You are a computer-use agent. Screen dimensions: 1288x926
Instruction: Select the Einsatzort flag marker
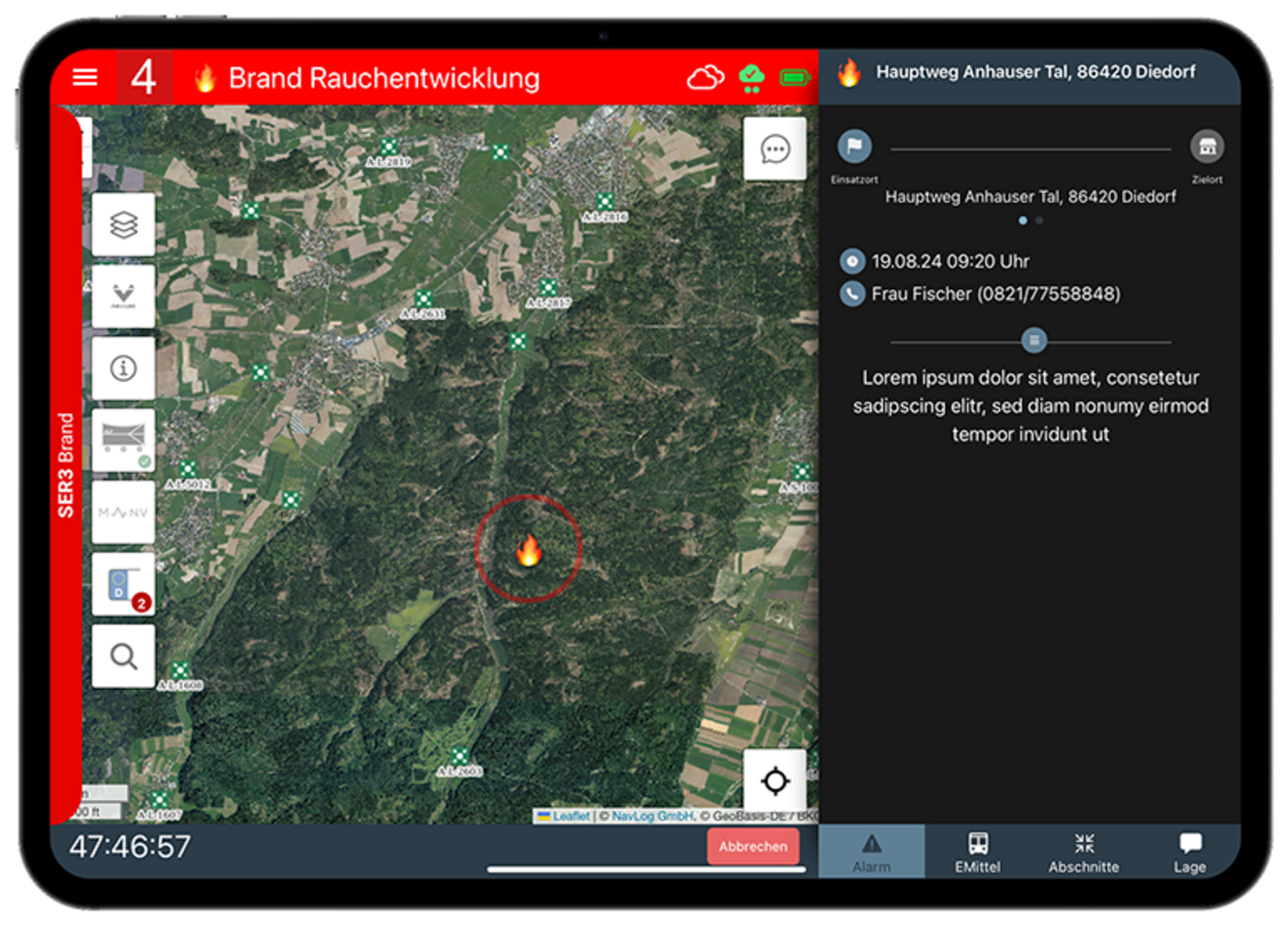[854, 147]
